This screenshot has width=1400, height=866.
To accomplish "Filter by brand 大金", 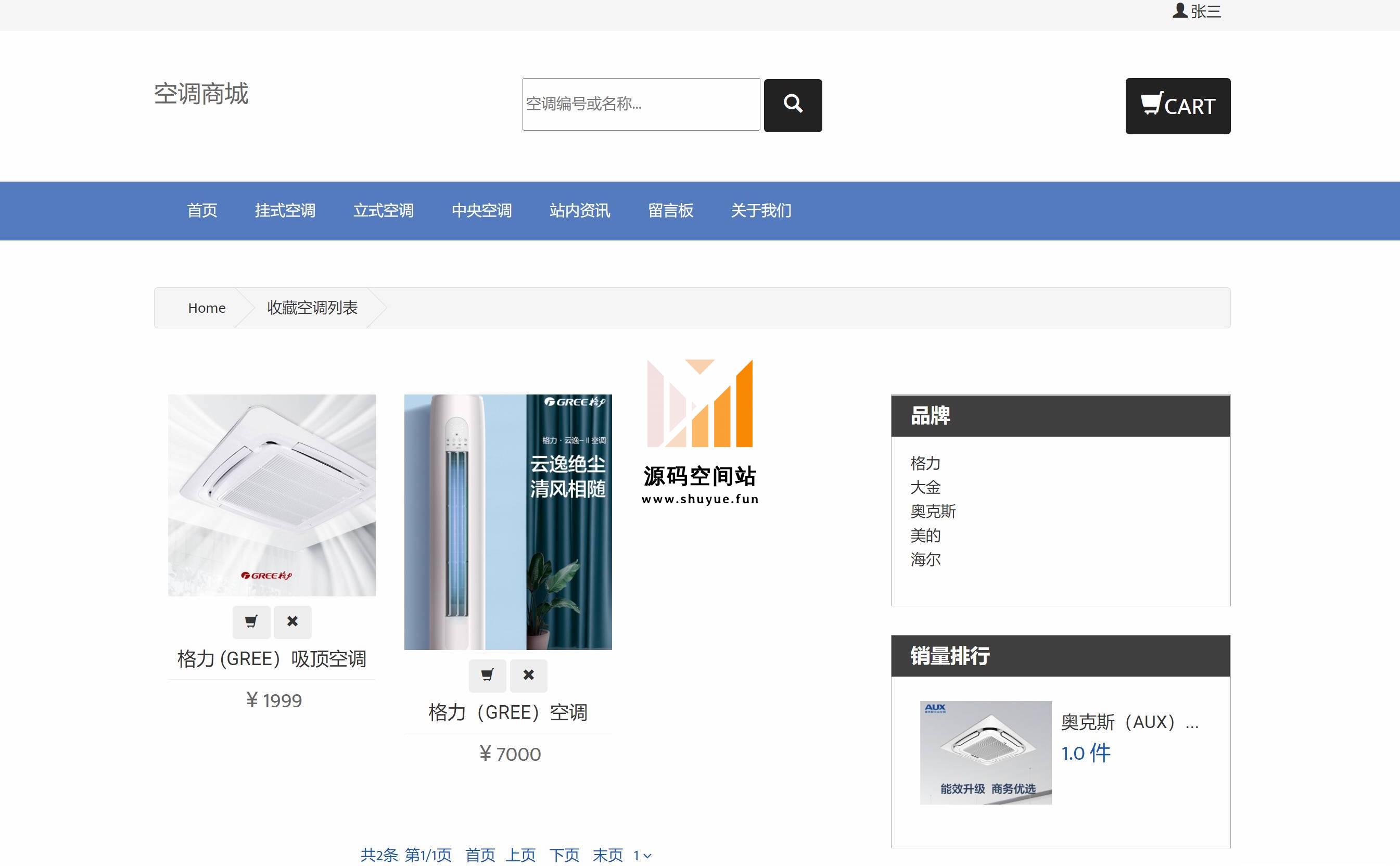I will (x=925, y=488).
